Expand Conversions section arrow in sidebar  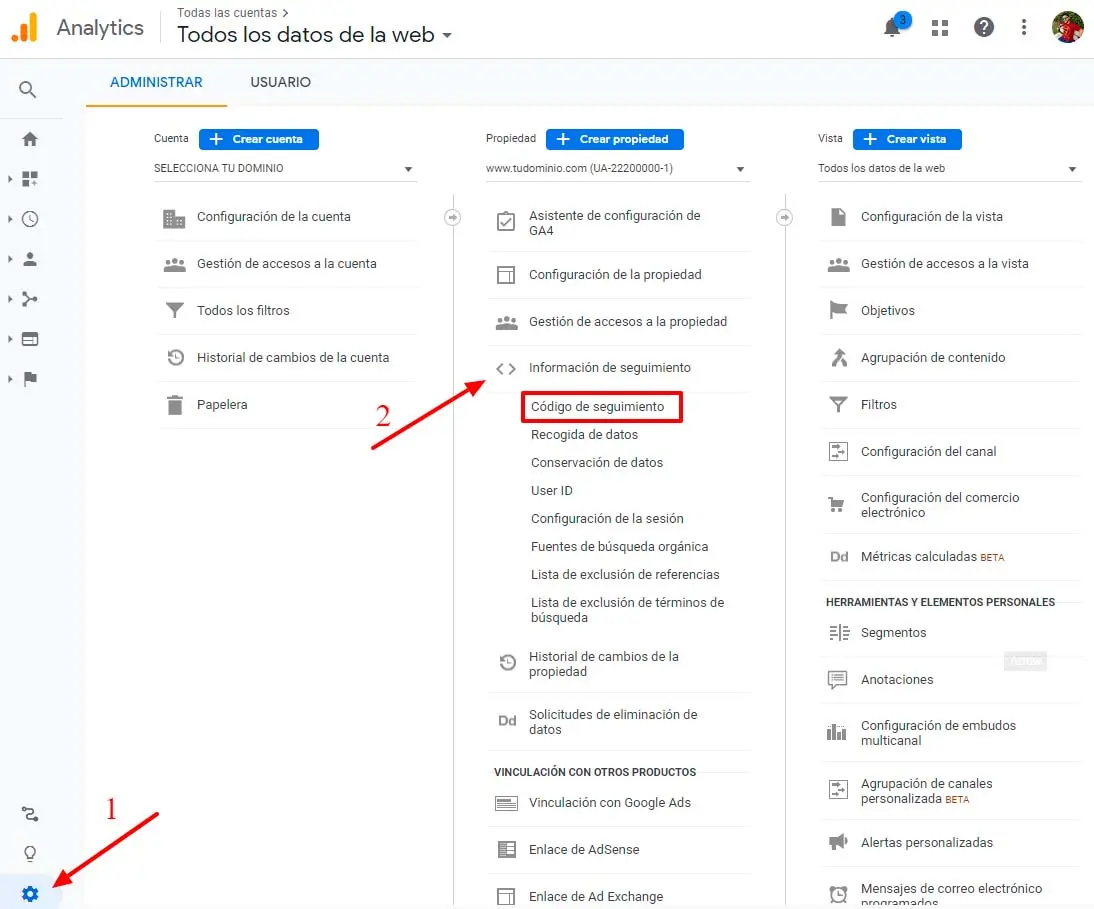[10, 379]
